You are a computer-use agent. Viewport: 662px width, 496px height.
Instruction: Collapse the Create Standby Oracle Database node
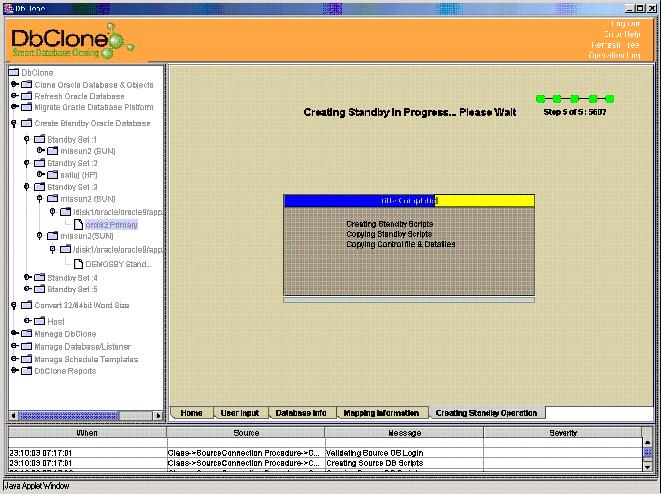14,123
